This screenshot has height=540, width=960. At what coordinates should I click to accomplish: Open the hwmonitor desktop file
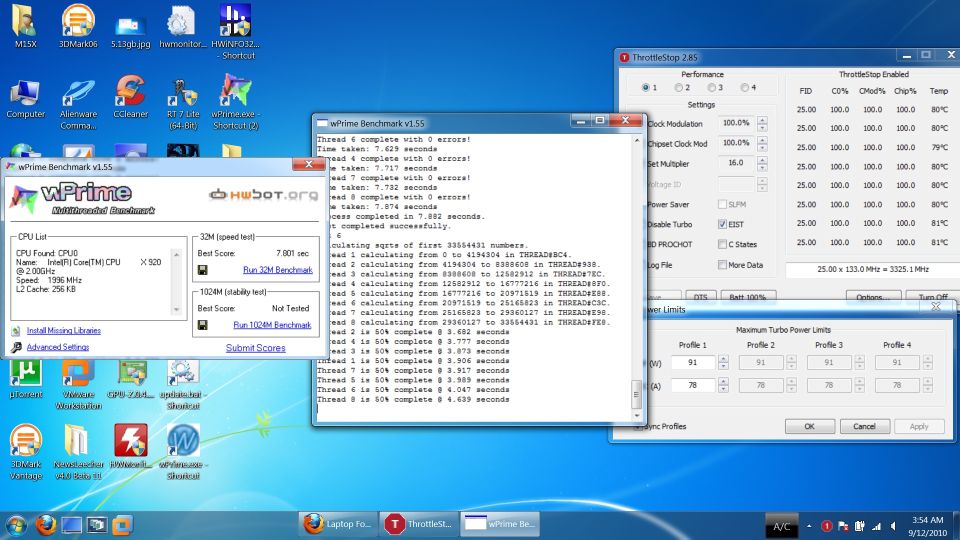182,26
